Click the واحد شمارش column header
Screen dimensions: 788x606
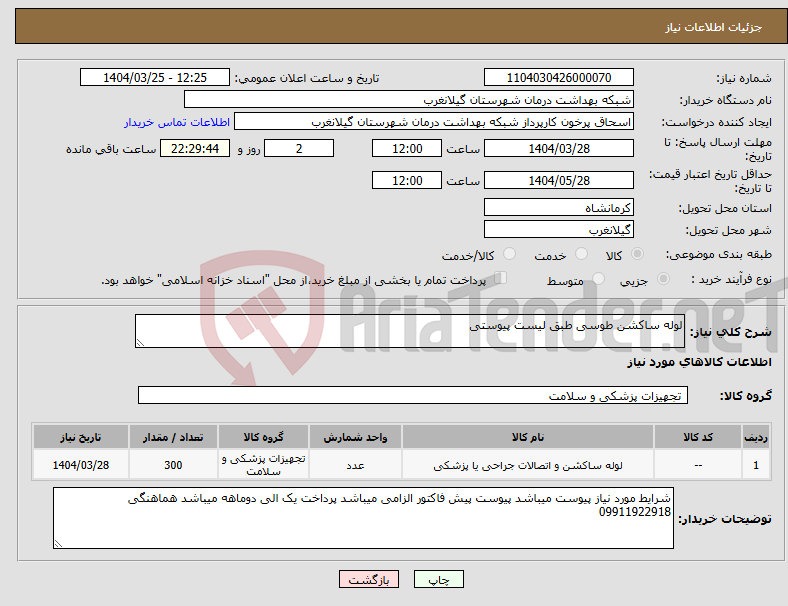tap(355, 437)
